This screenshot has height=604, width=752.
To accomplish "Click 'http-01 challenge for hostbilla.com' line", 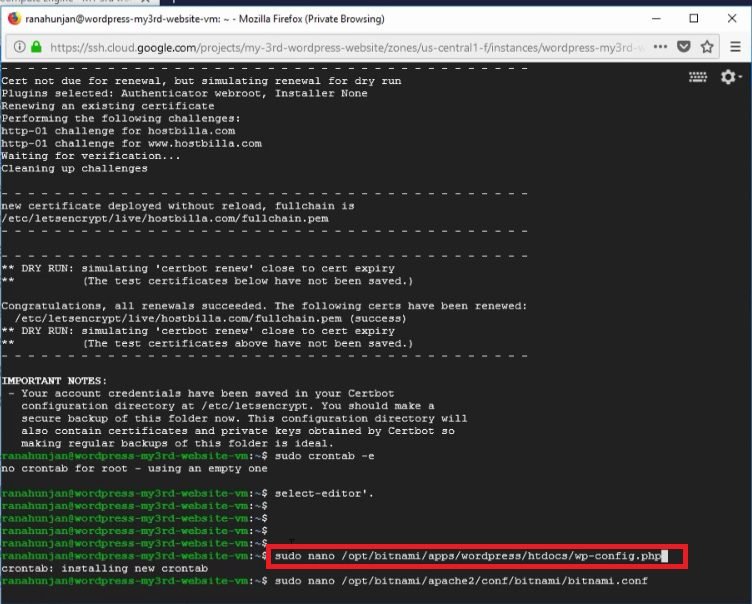I will pyautogui.click(x=118, y=131).
